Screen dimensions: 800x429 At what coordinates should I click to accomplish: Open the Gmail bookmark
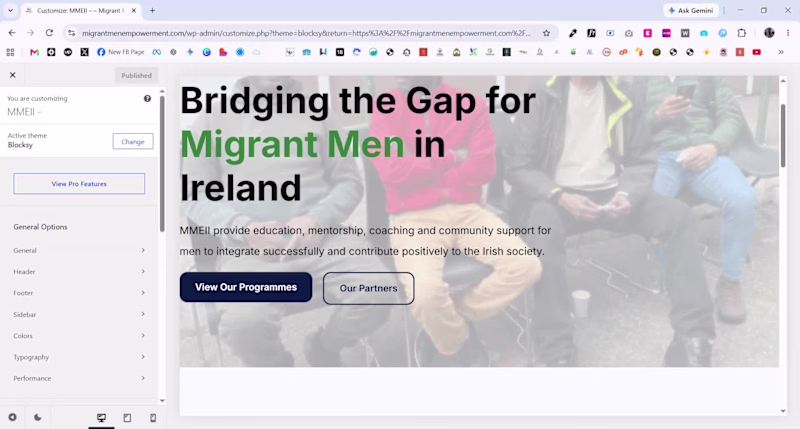[34, 52]
